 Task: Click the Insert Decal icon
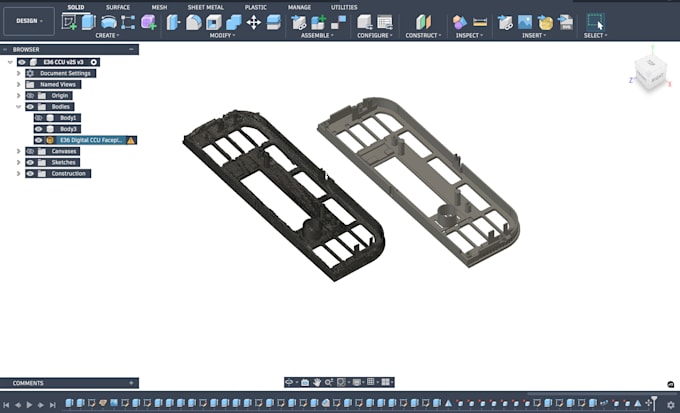tap(545, 22)
